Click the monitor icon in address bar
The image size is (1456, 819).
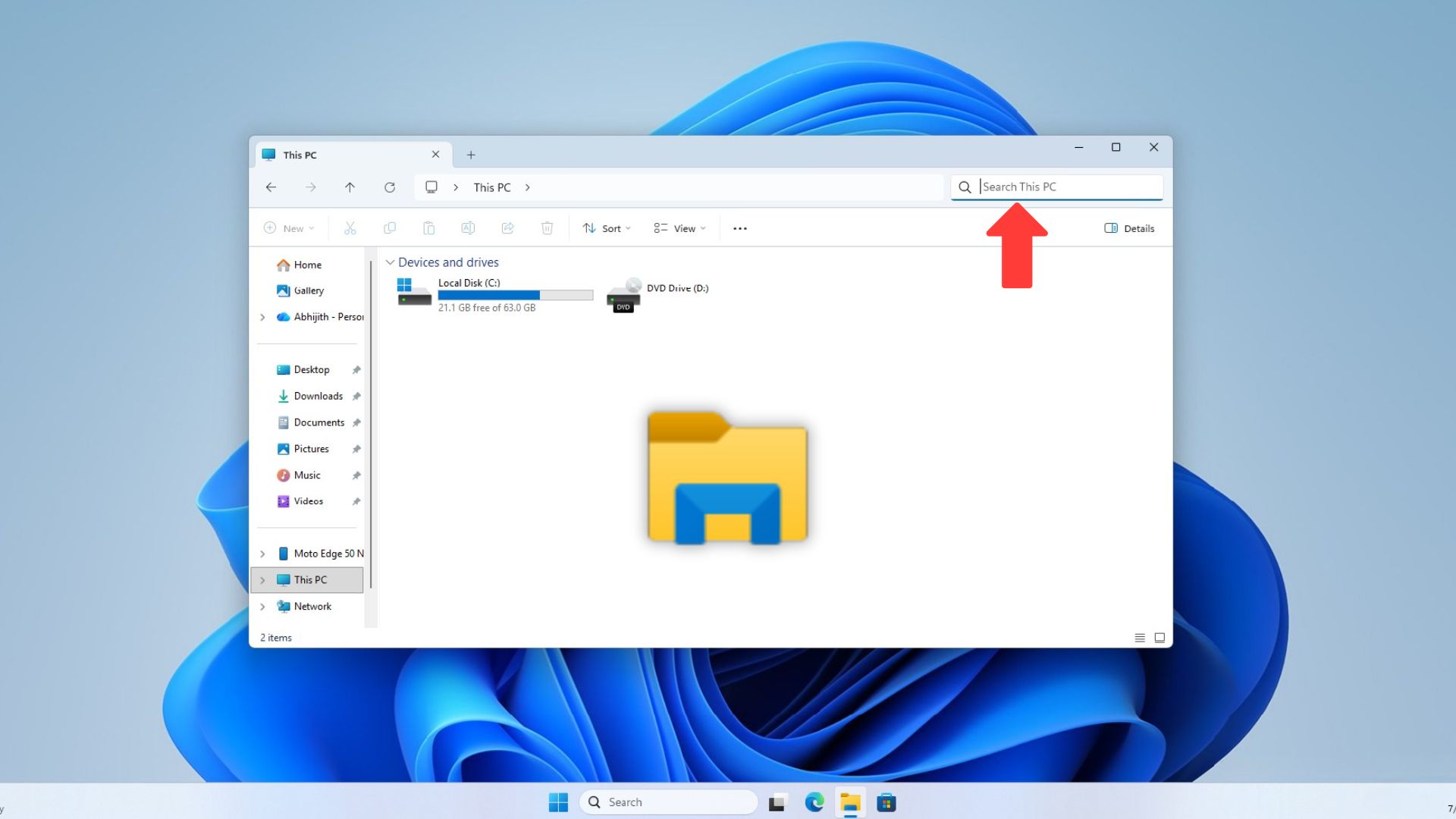click(431, 187)
